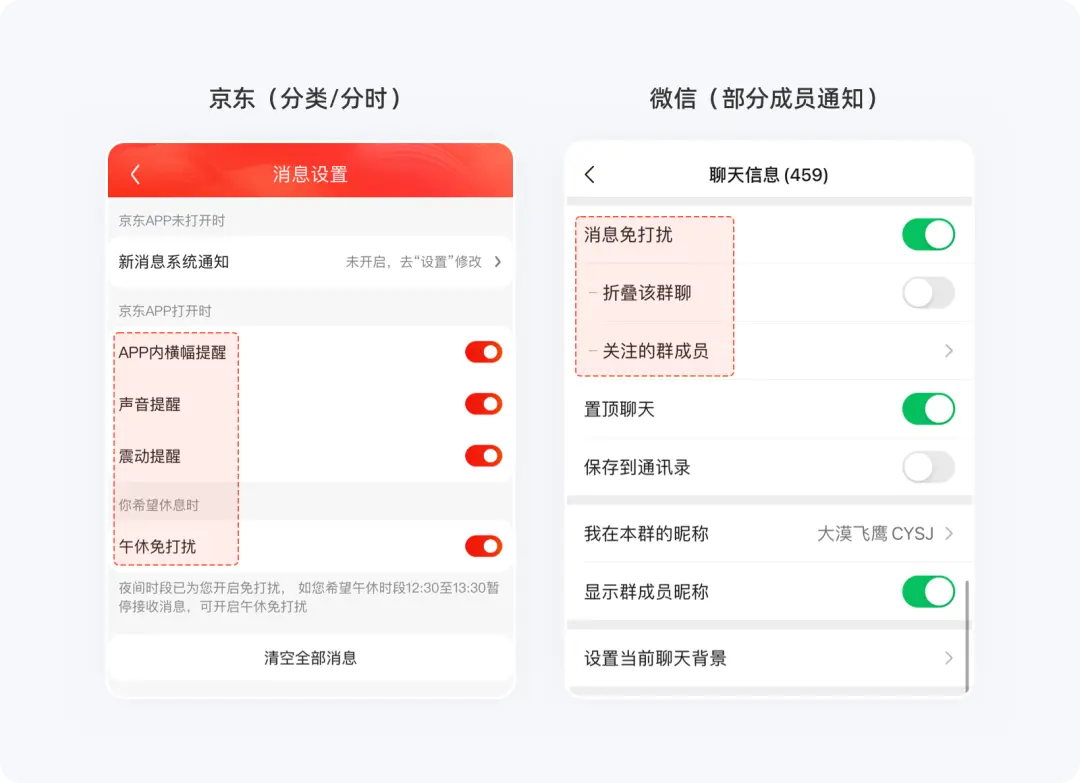Toggle APP内横幅提醒 switch
Viewport: 1080px width, 783px height.
pos(484,352)
